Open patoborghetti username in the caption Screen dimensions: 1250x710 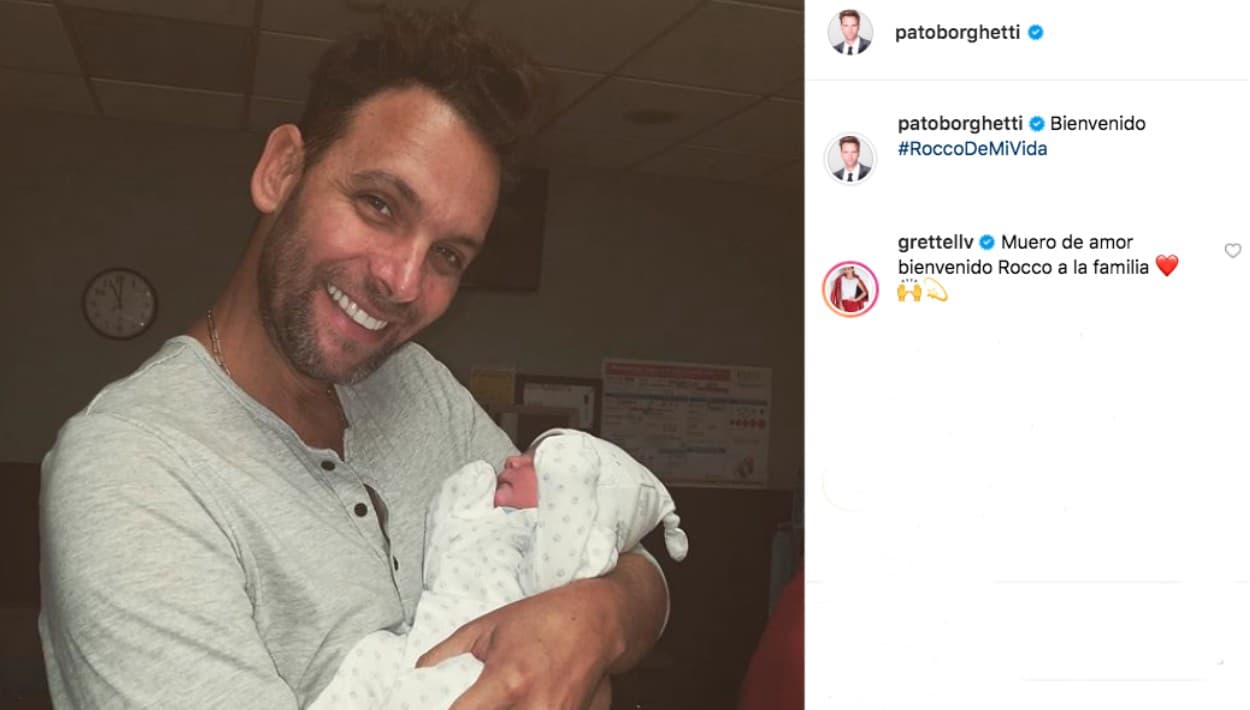[960, 124]
